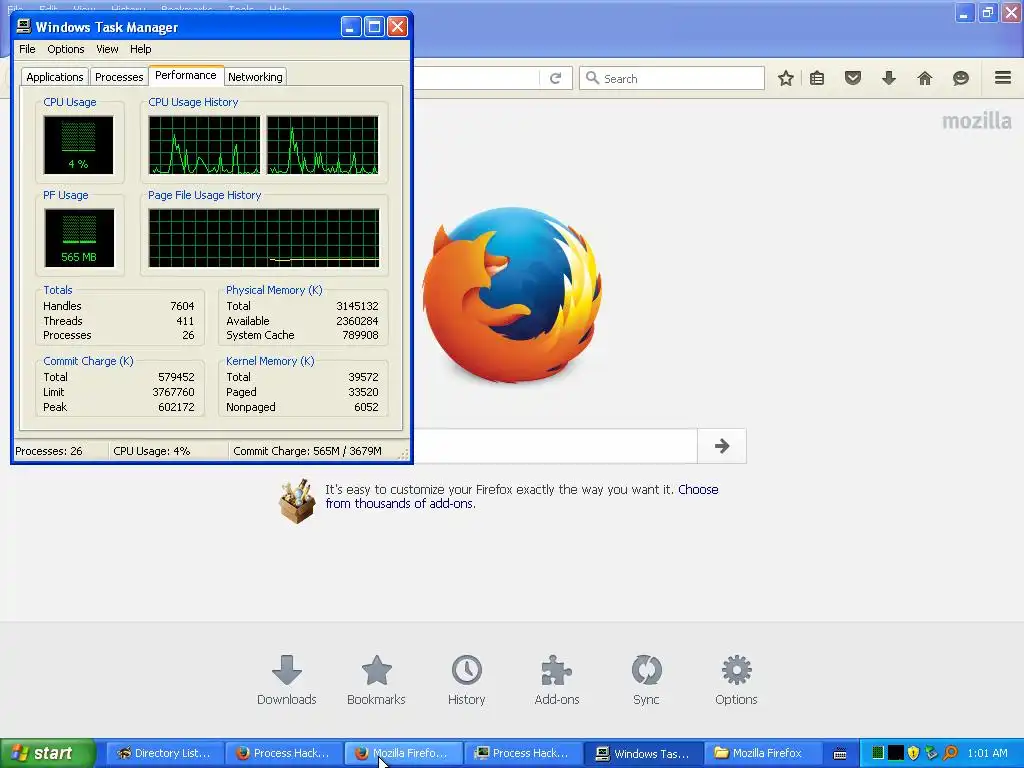Click the keyboard icon on the taskbar
1024x768 pixels.
point(840,754)
